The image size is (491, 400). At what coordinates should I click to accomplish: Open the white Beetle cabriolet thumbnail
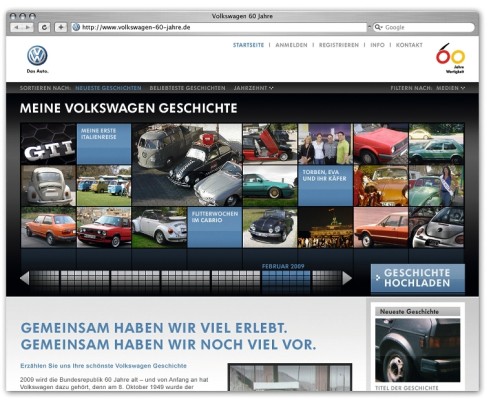click(x=159, y=227)
